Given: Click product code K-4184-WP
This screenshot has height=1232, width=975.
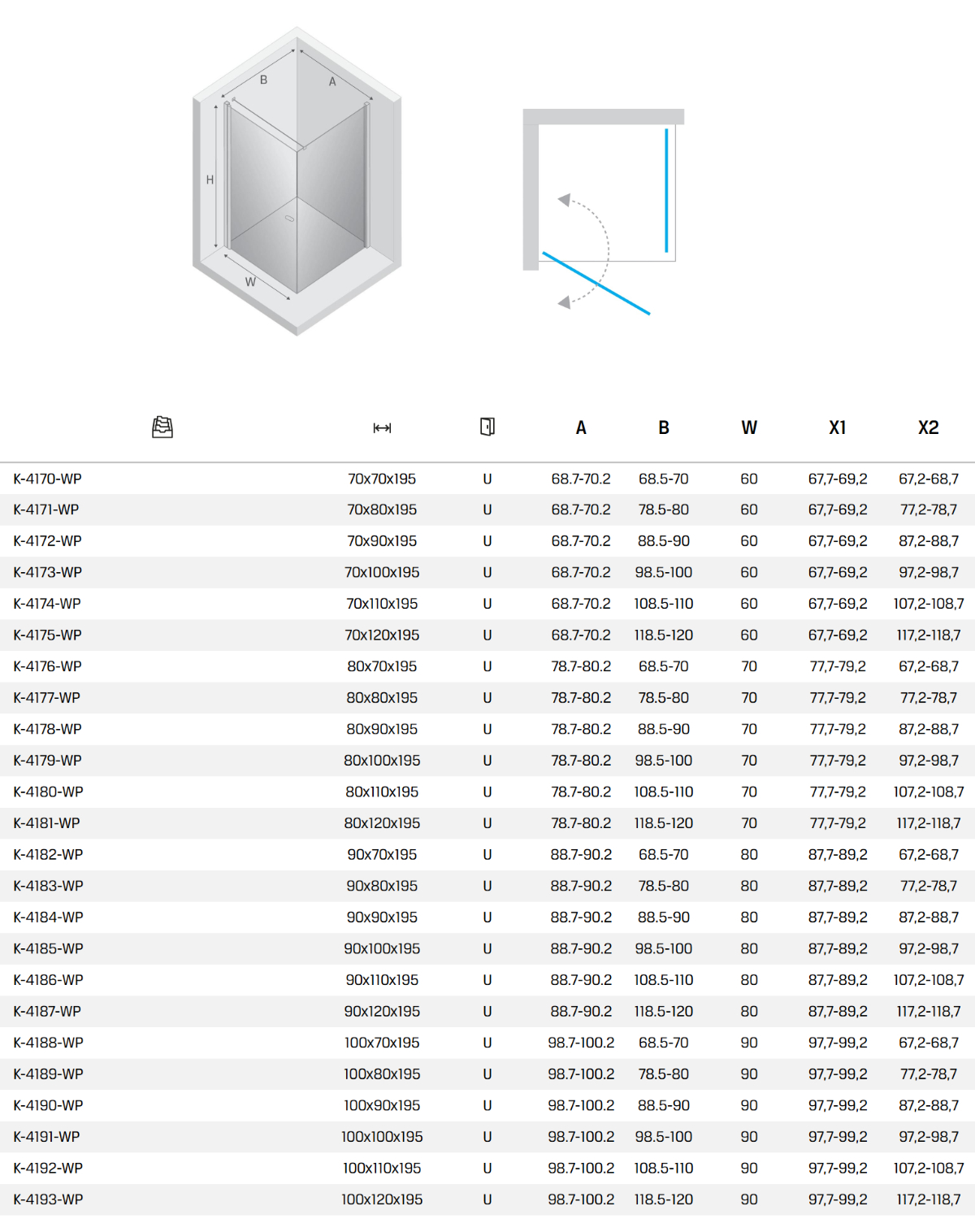Looking at the screenshot, I should (x=49, y=917).
